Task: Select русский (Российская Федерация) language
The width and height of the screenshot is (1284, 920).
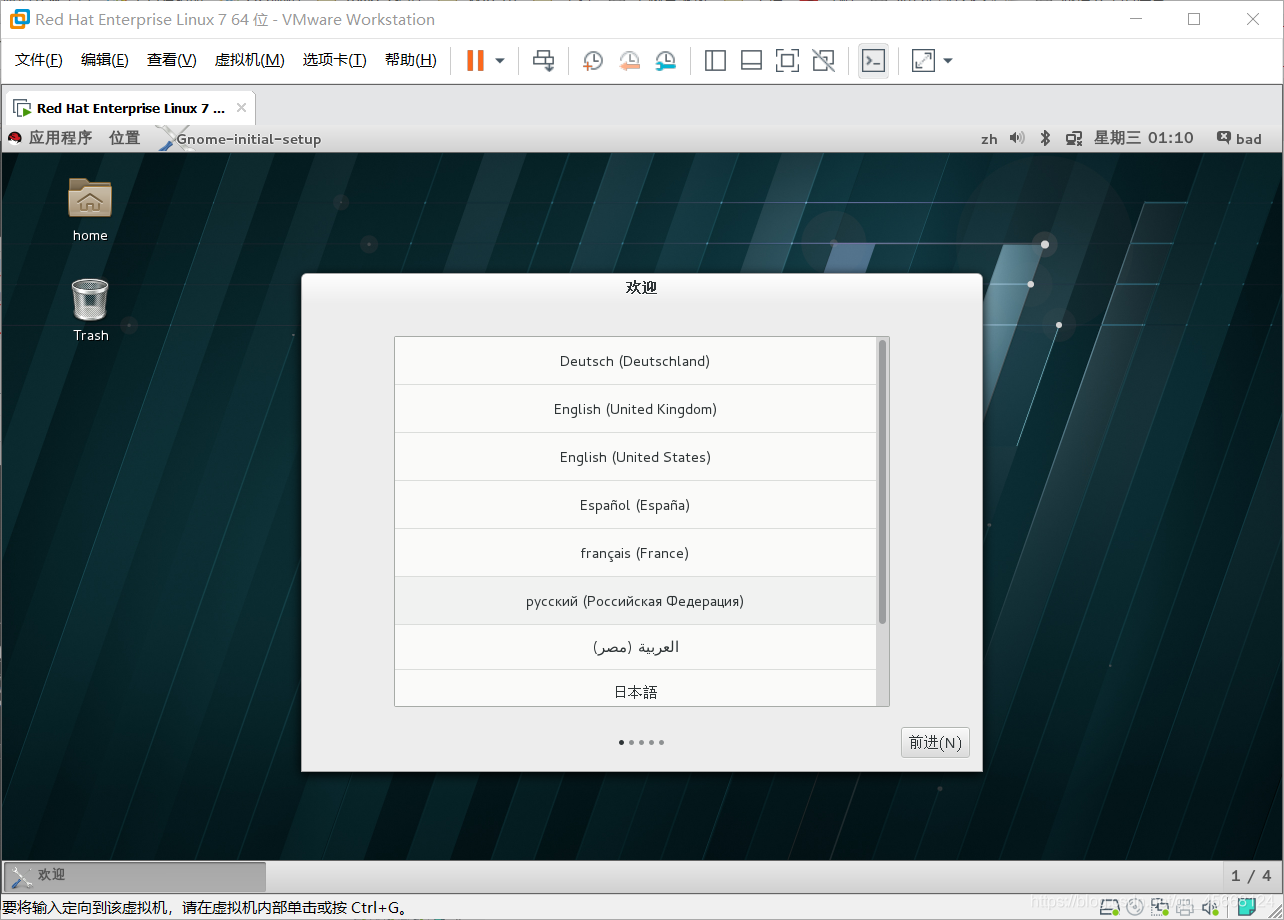Action: pos(635,601)
